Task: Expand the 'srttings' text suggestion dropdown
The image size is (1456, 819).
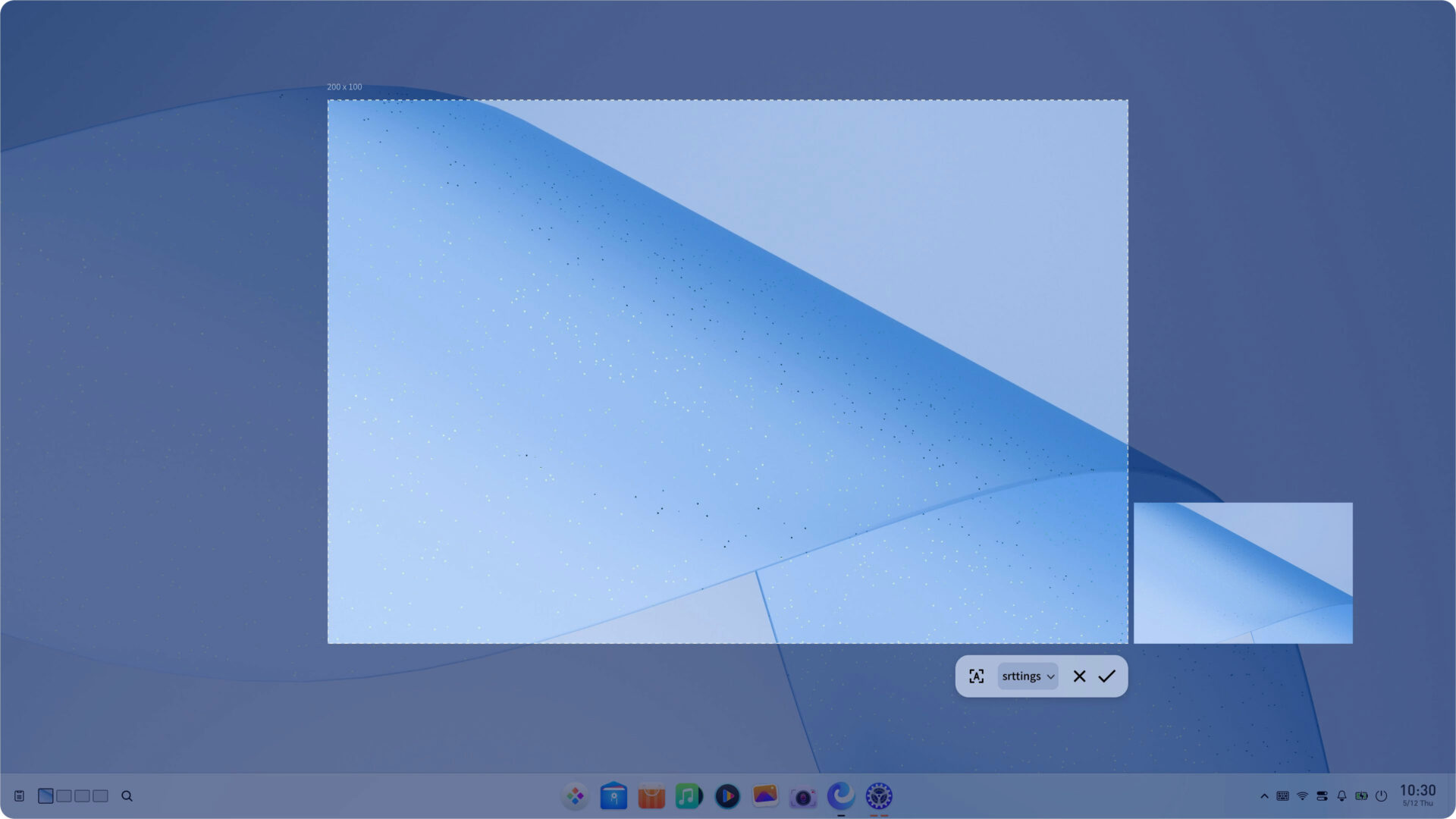Action: point(1052,676)
